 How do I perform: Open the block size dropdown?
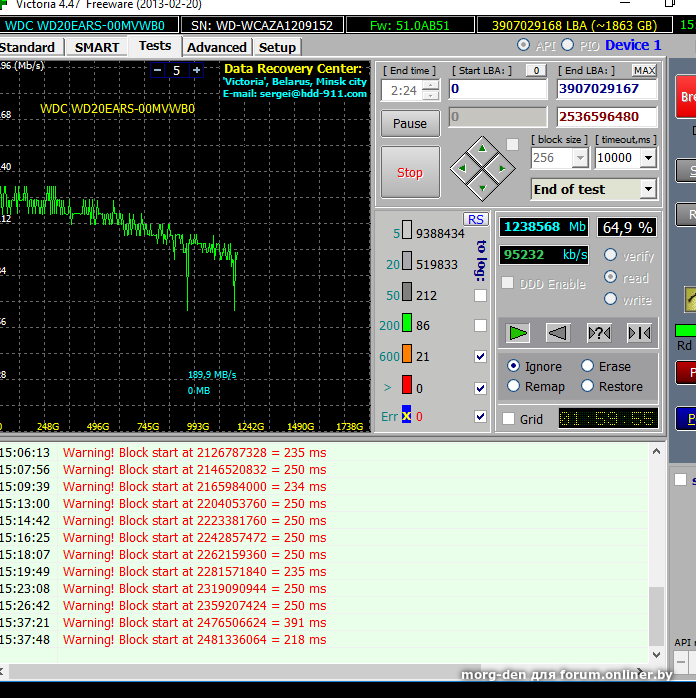pos(580,158)
